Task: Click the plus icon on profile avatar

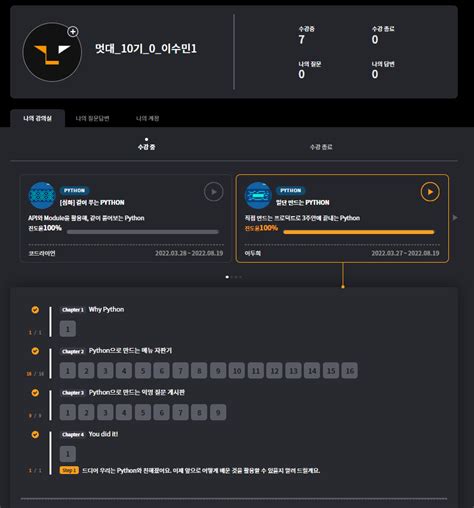Action: click(x=73, y=32)
